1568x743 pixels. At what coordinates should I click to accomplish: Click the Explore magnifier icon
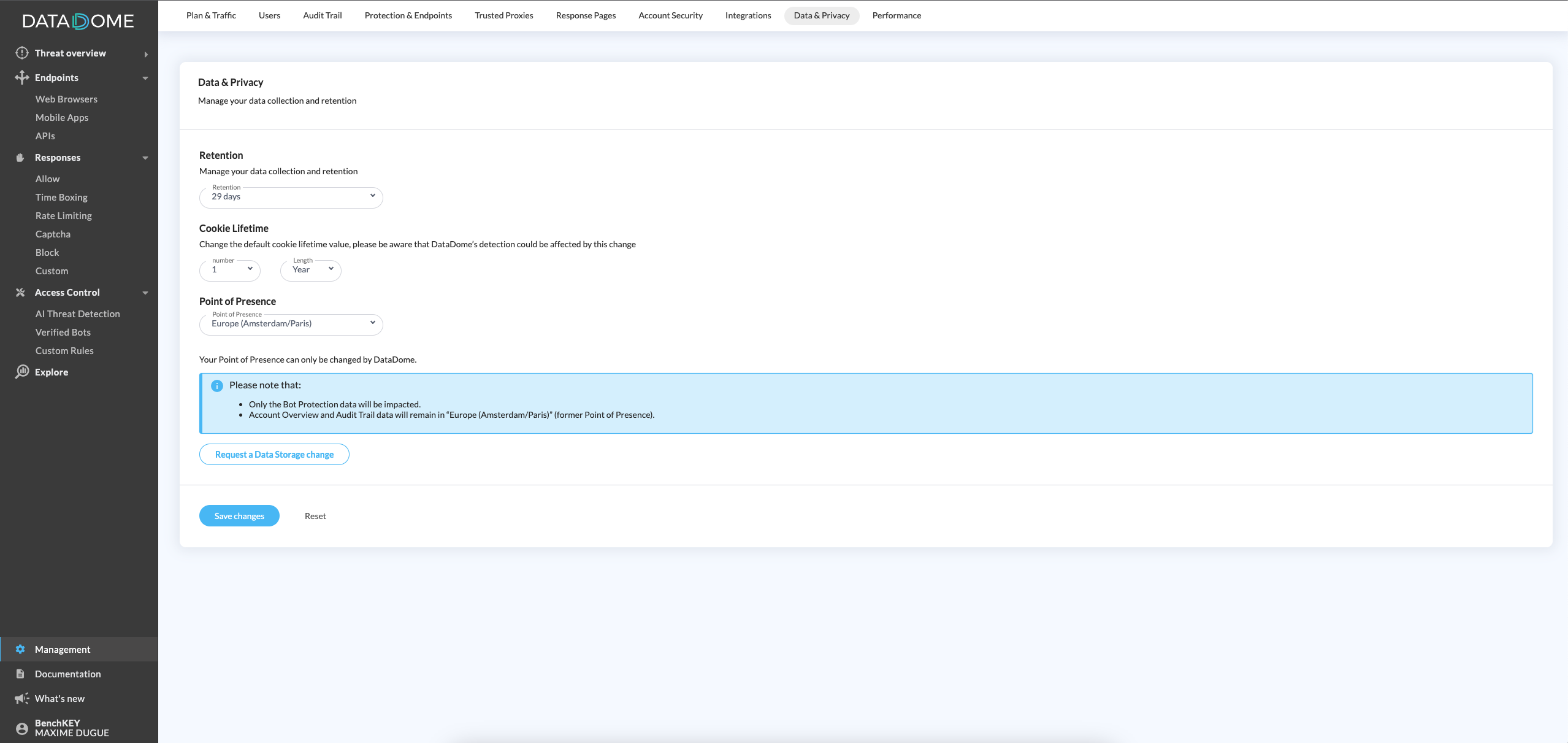point(22,372)
